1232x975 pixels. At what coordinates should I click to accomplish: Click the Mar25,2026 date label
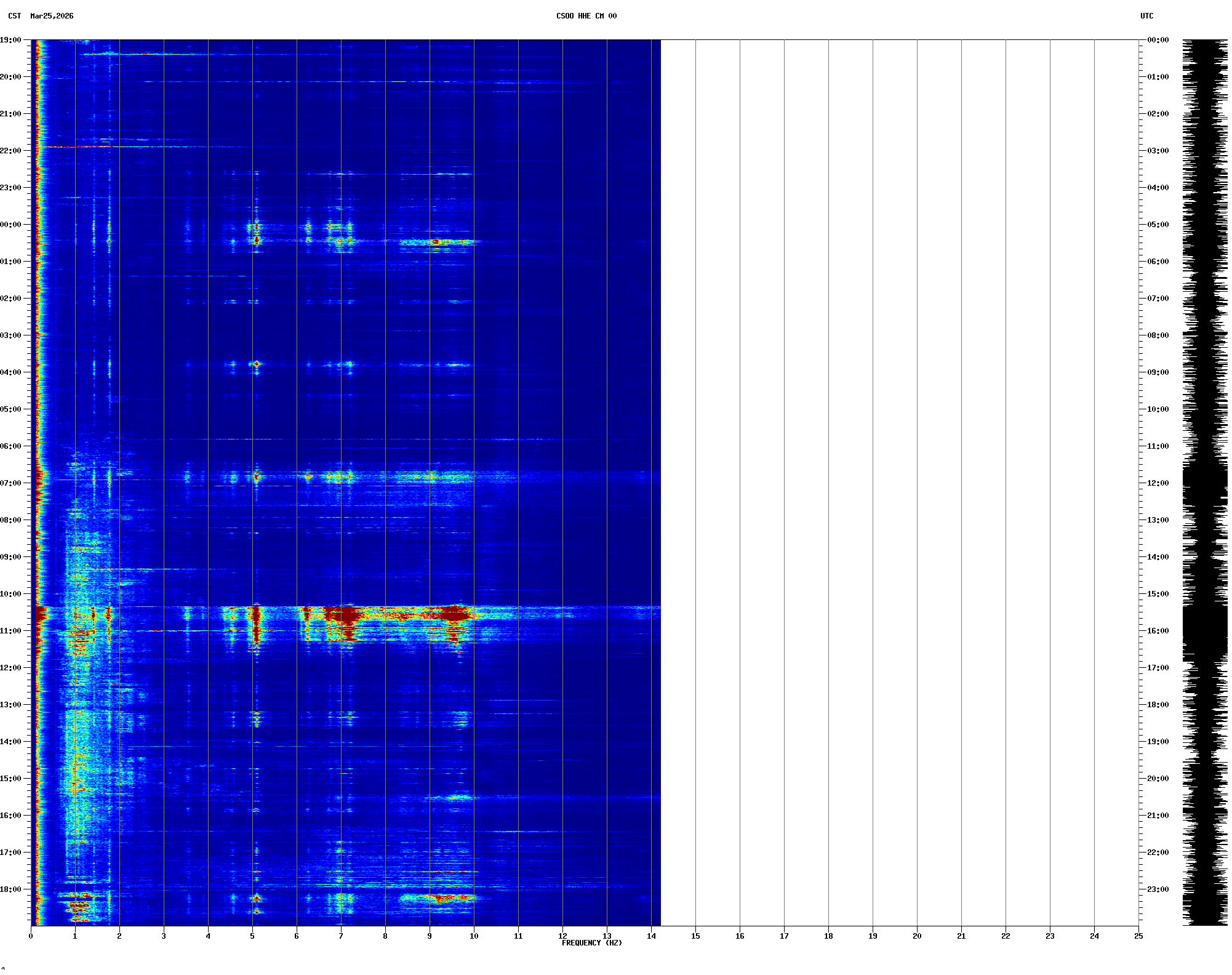click(x=52, y=16)
